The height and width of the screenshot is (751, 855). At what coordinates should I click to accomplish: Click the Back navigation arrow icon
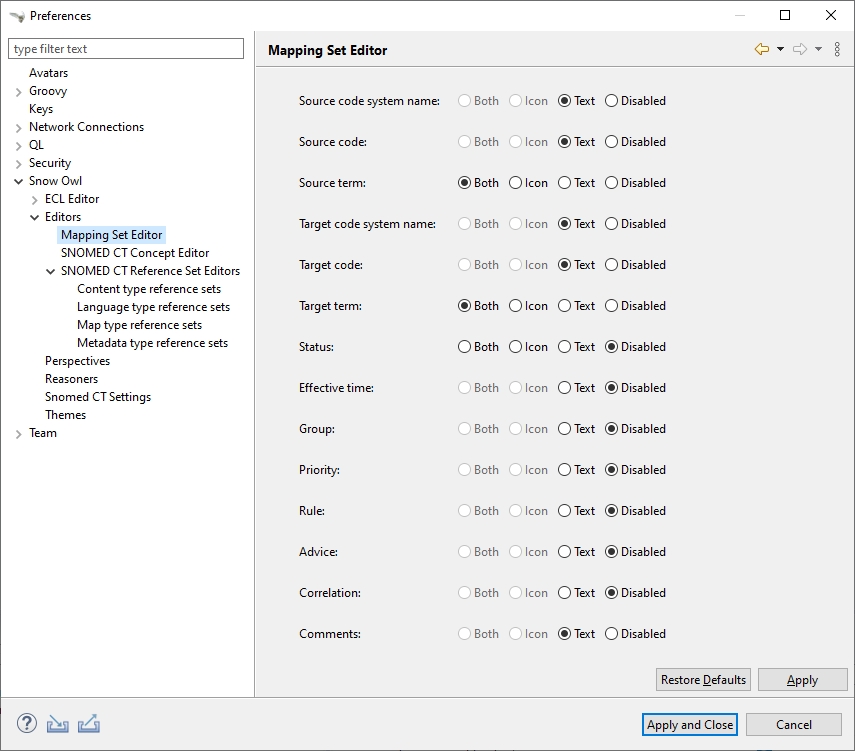click(x=762, y=49)
